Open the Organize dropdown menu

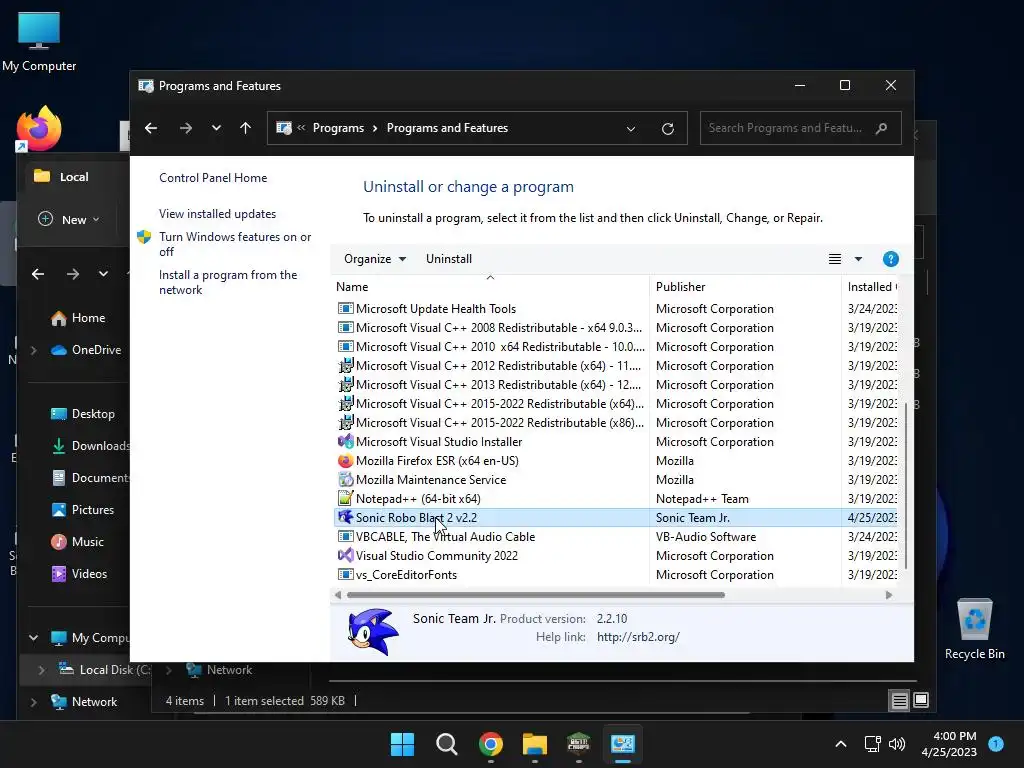click(375, 259)
